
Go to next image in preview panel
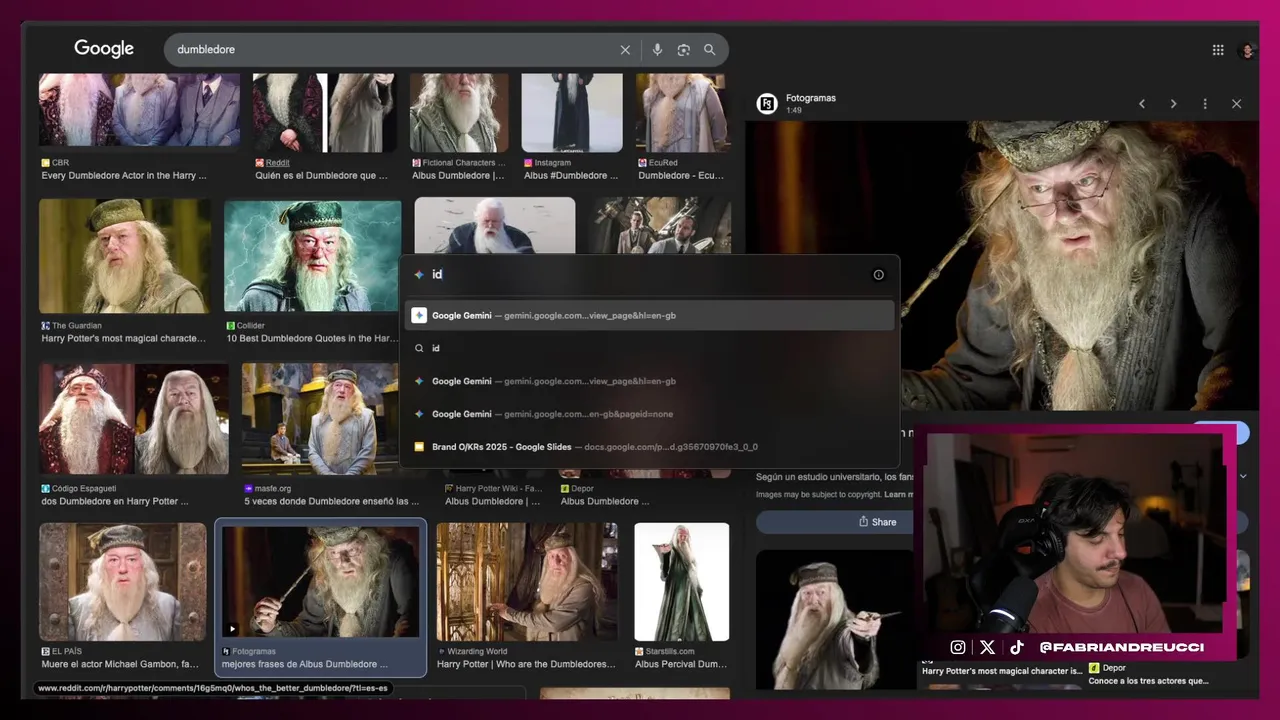1173,104
